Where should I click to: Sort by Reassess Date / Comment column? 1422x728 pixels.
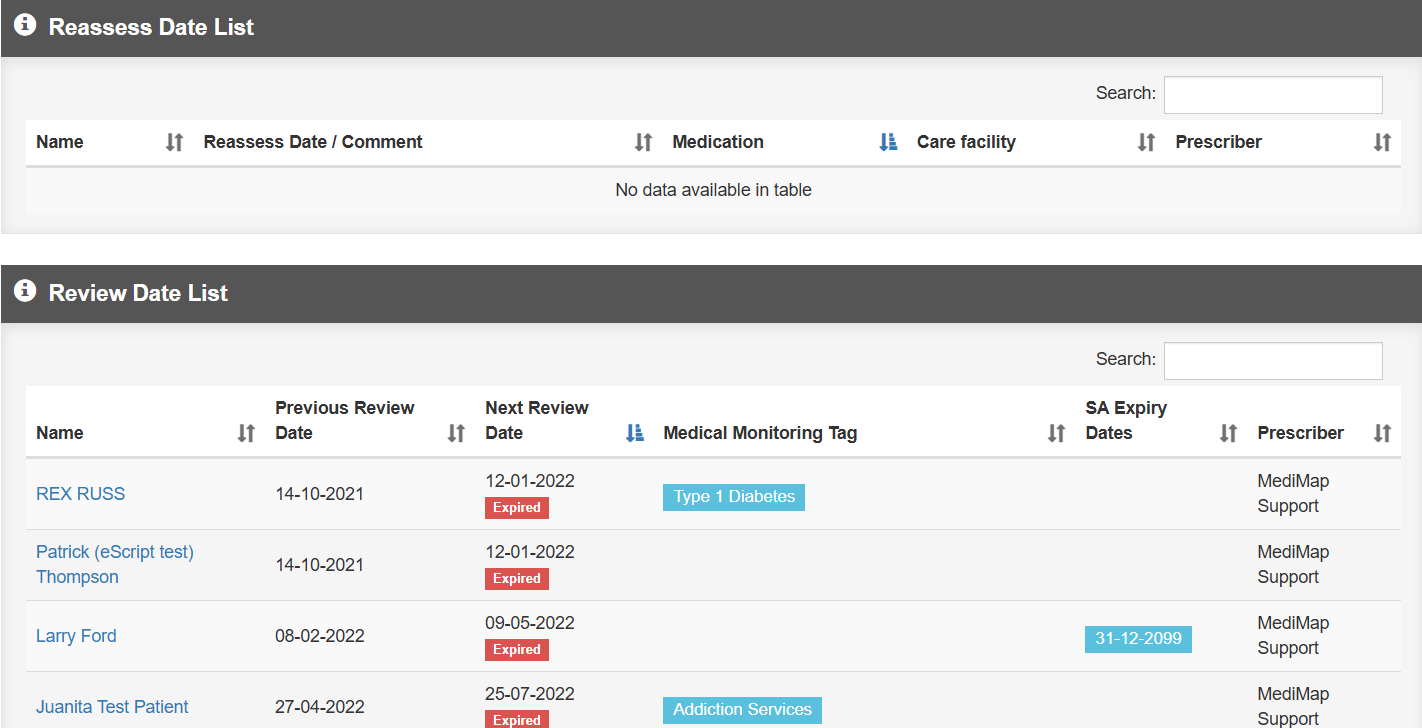click(x=313, y=142)
